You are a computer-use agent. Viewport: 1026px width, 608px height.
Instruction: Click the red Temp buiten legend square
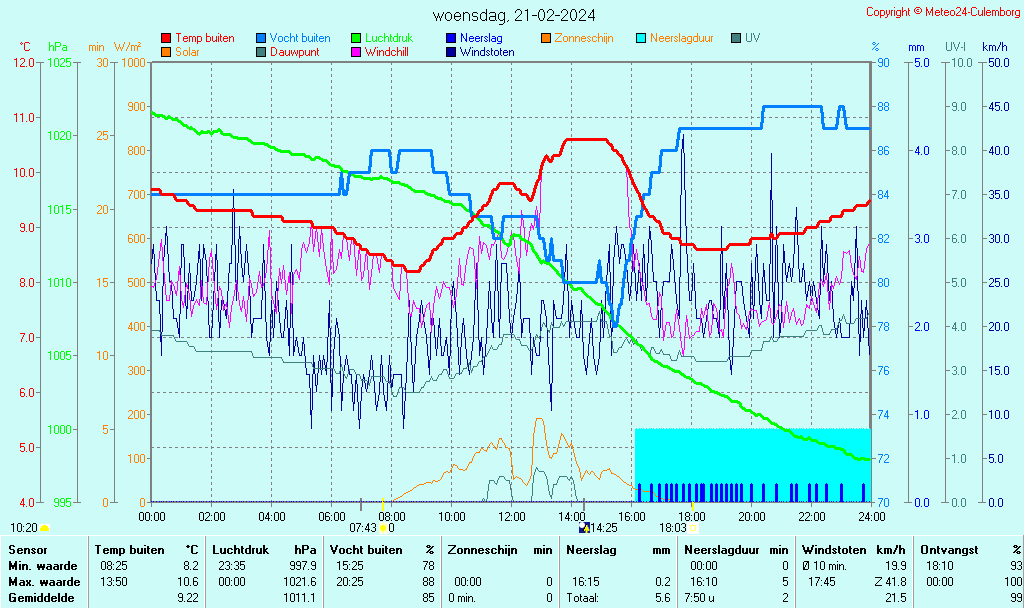click(x=166, y=38)
